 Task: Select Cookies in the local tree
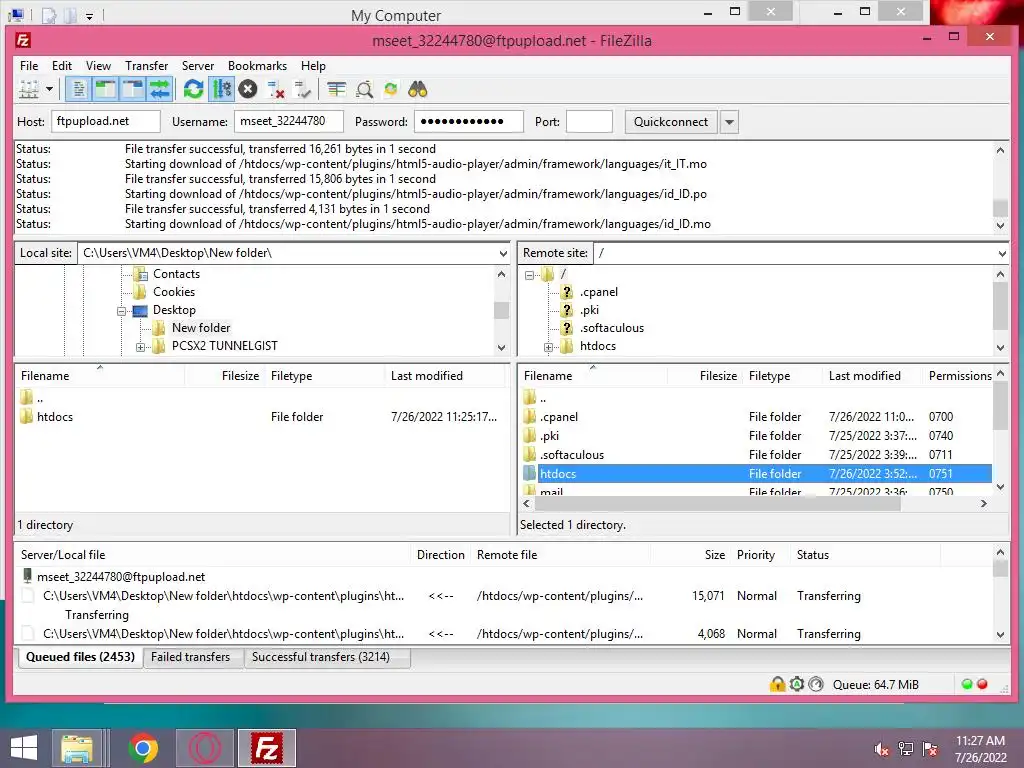(174, 292)
